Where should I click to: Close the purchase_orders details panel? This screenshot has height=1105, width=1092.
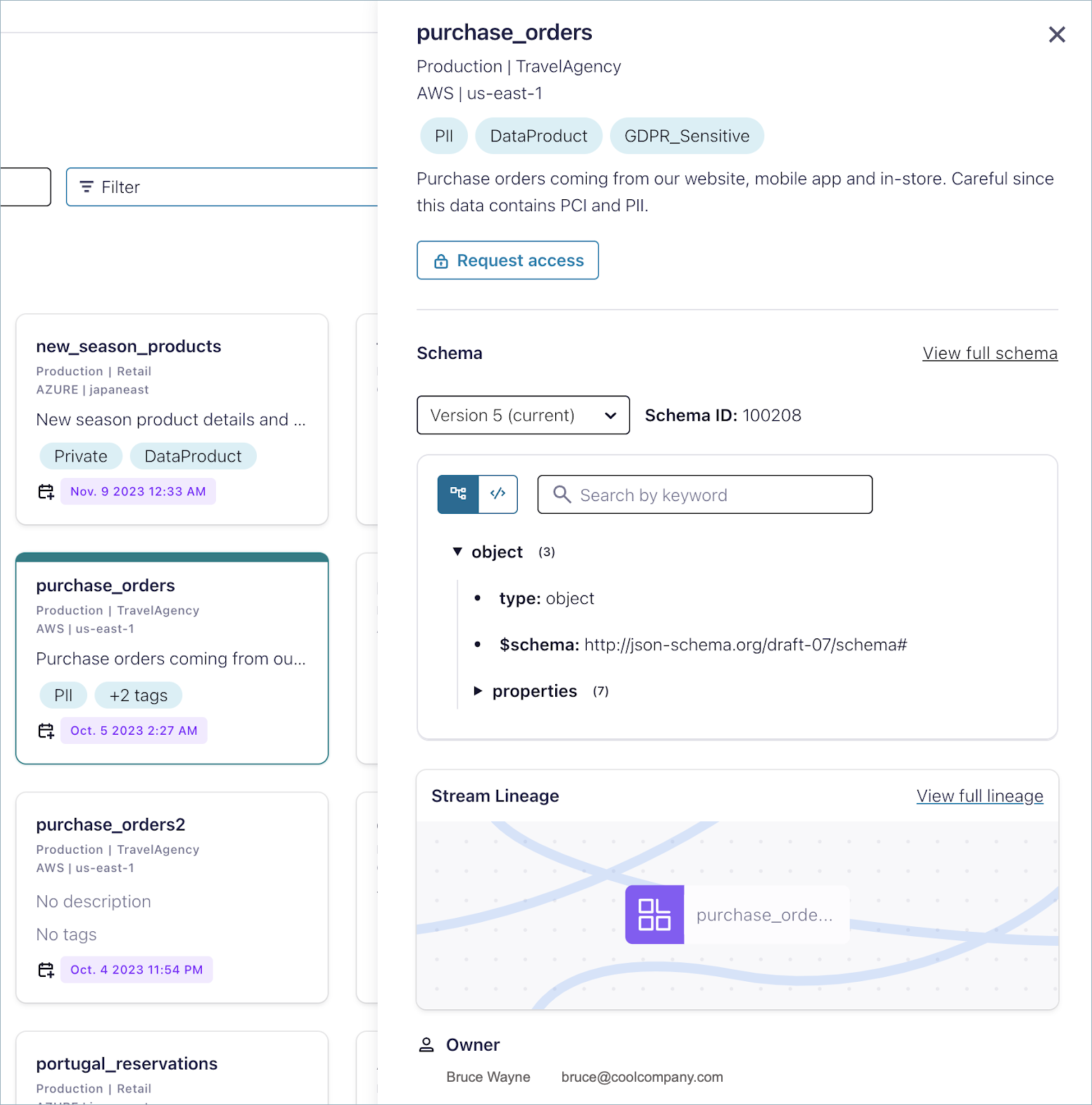click(x=1056, y=34)
